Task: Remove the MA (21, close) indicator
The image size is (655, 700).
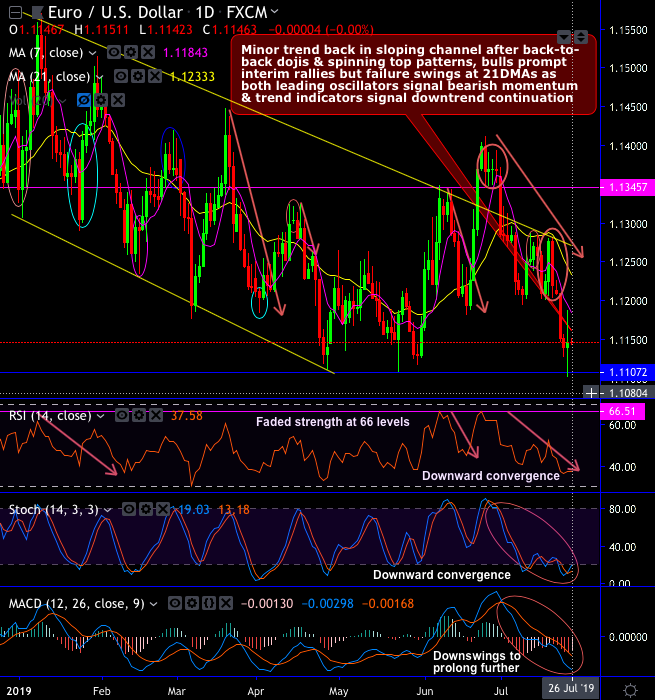Action: pos(155,76)
